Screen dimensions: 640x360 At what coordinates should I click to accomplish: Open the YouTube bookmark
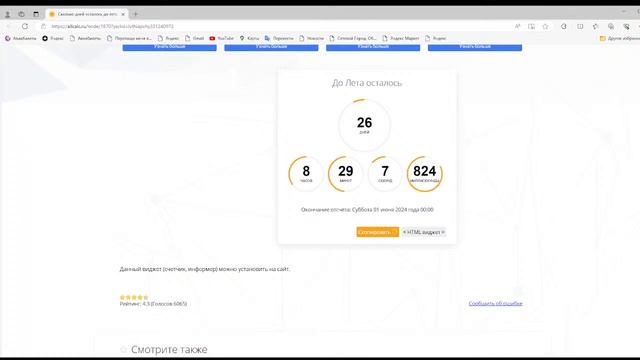click(x=222, y=38)
